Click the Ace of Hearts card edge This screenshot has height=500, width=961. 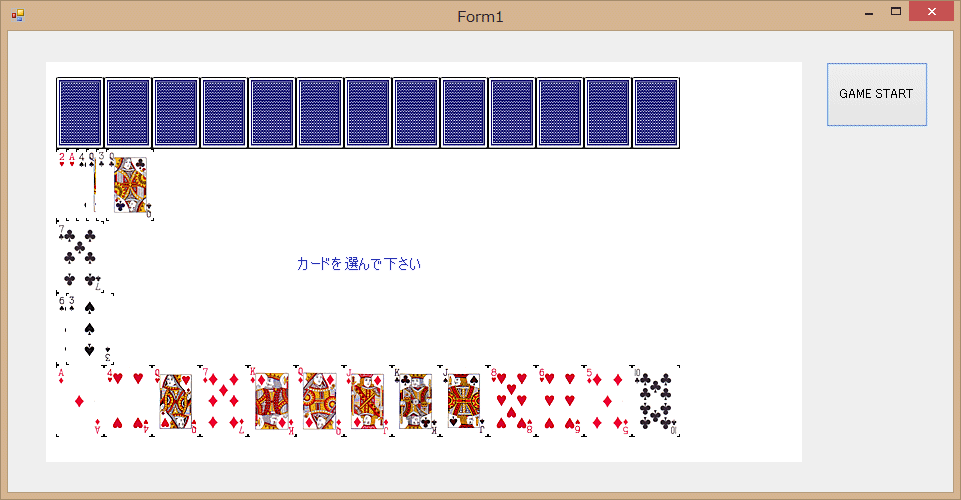[x=72, y=184]
